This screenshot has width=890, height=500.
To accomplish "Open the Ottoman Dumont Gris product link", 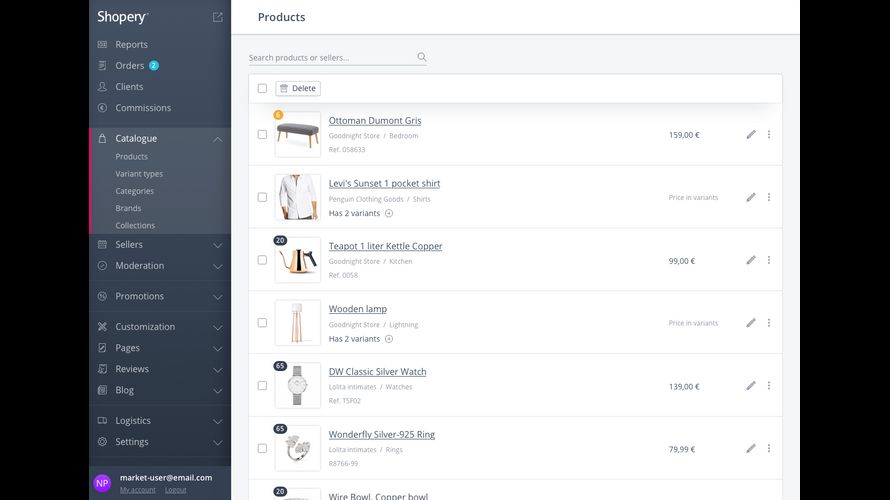I will point(375,120).
